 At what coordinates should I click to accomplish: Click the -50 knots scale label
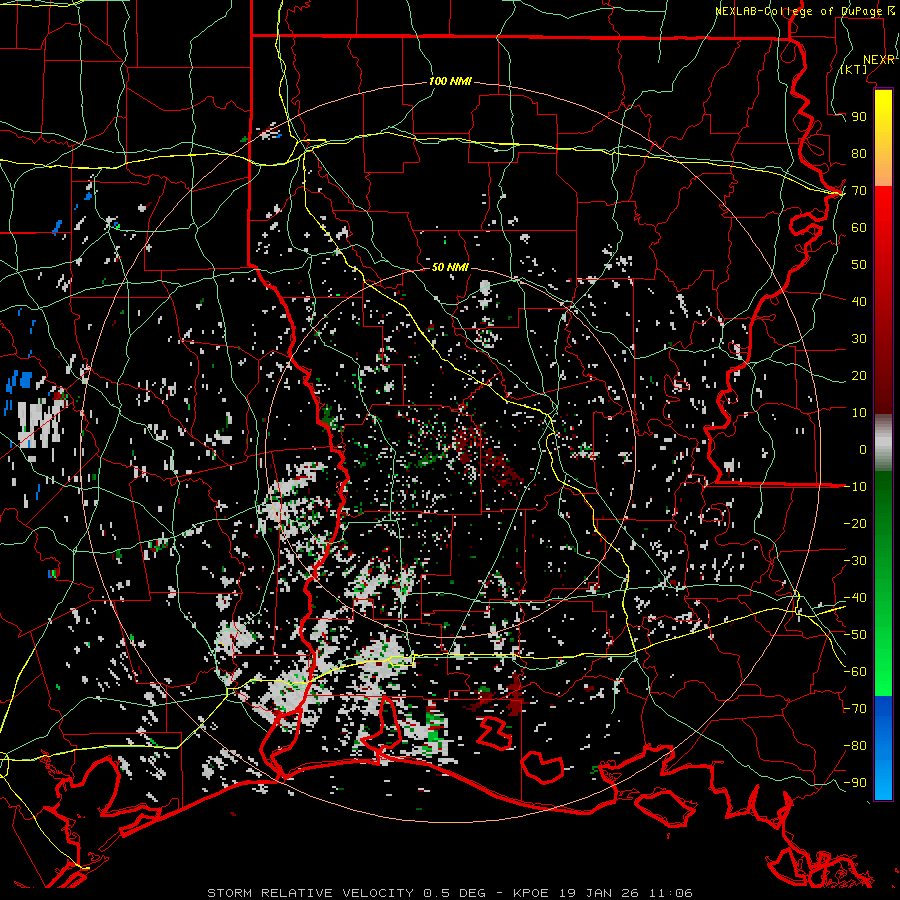(x=855, y=635)
